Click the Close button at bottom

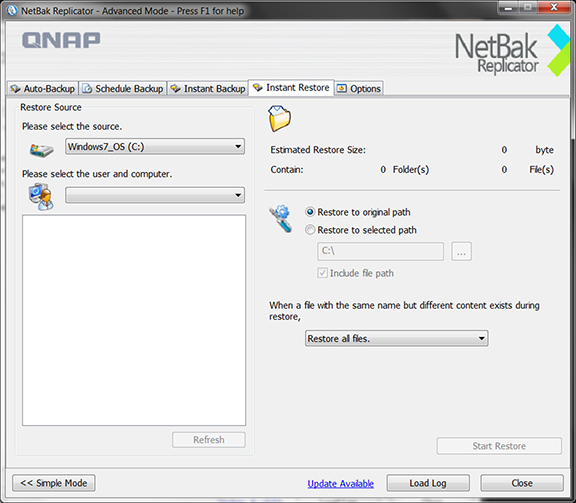pos(522,483)
